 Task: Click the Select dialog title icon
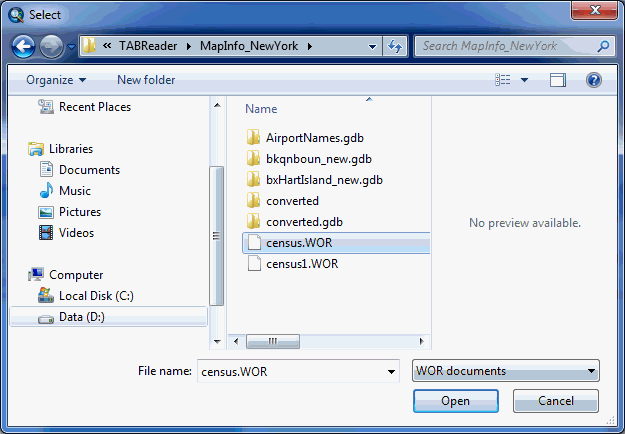[16, 15]
